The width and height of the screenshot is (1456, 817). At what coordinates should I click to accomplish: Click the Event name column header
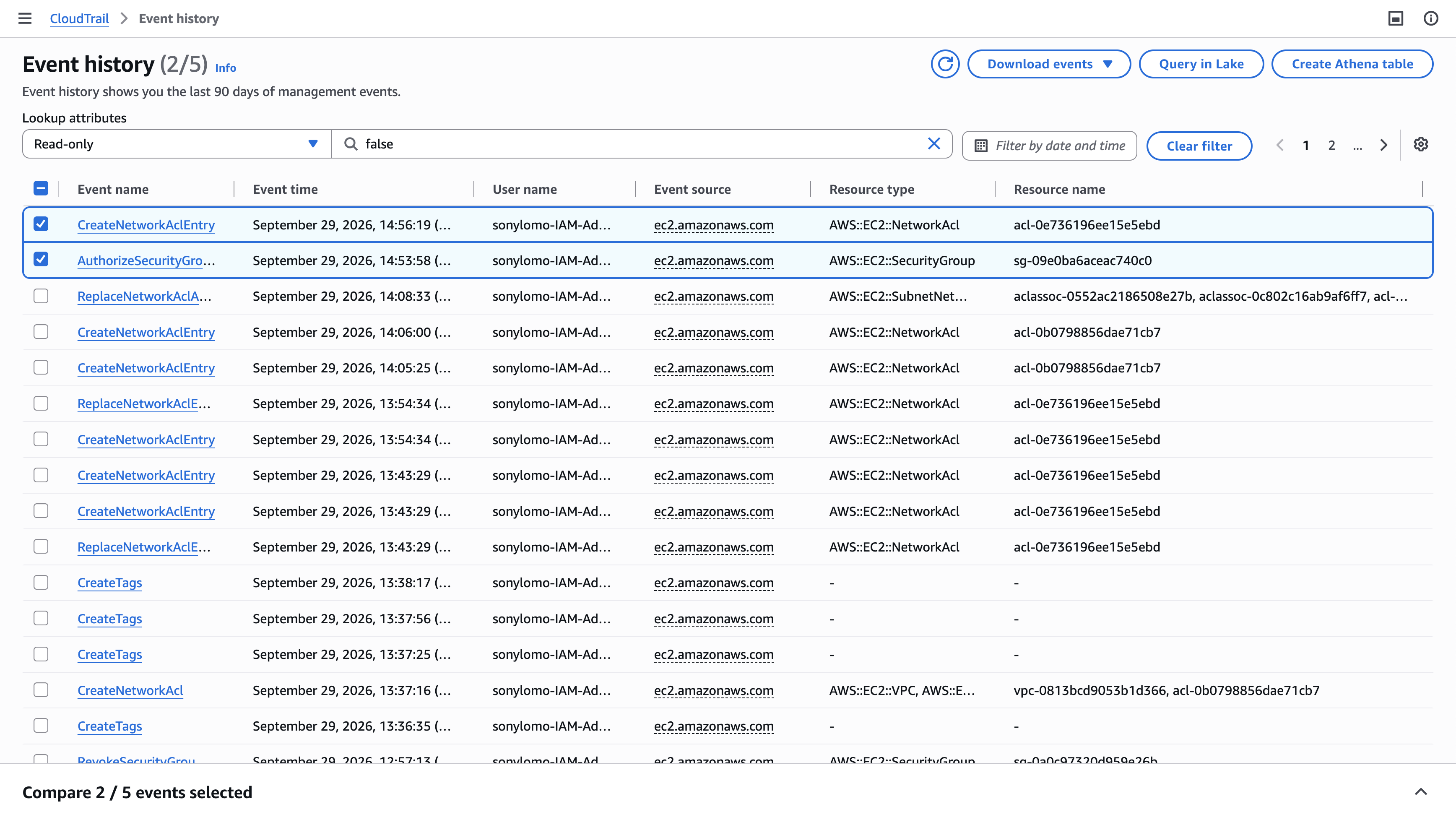(x=113, y=190)
